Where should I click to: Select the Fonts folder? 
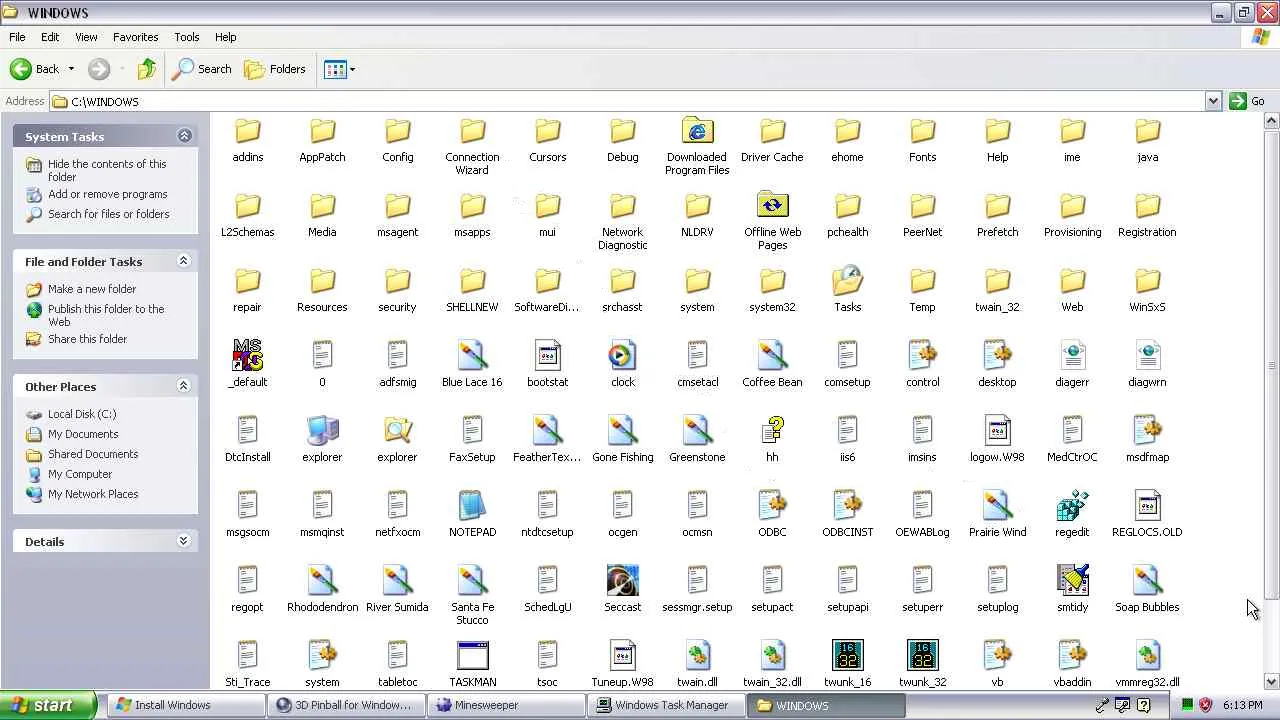pos(922,131)
